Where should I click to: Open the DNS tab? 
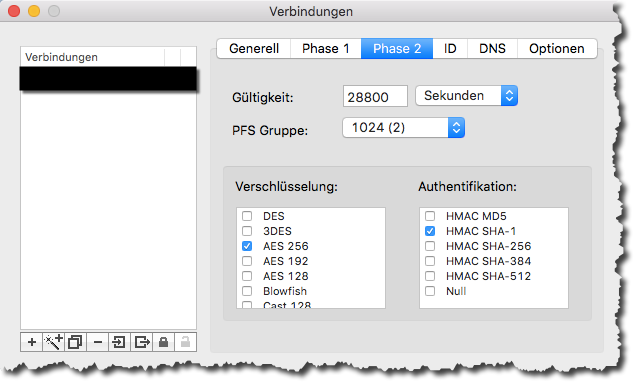(x=492, y=49)
